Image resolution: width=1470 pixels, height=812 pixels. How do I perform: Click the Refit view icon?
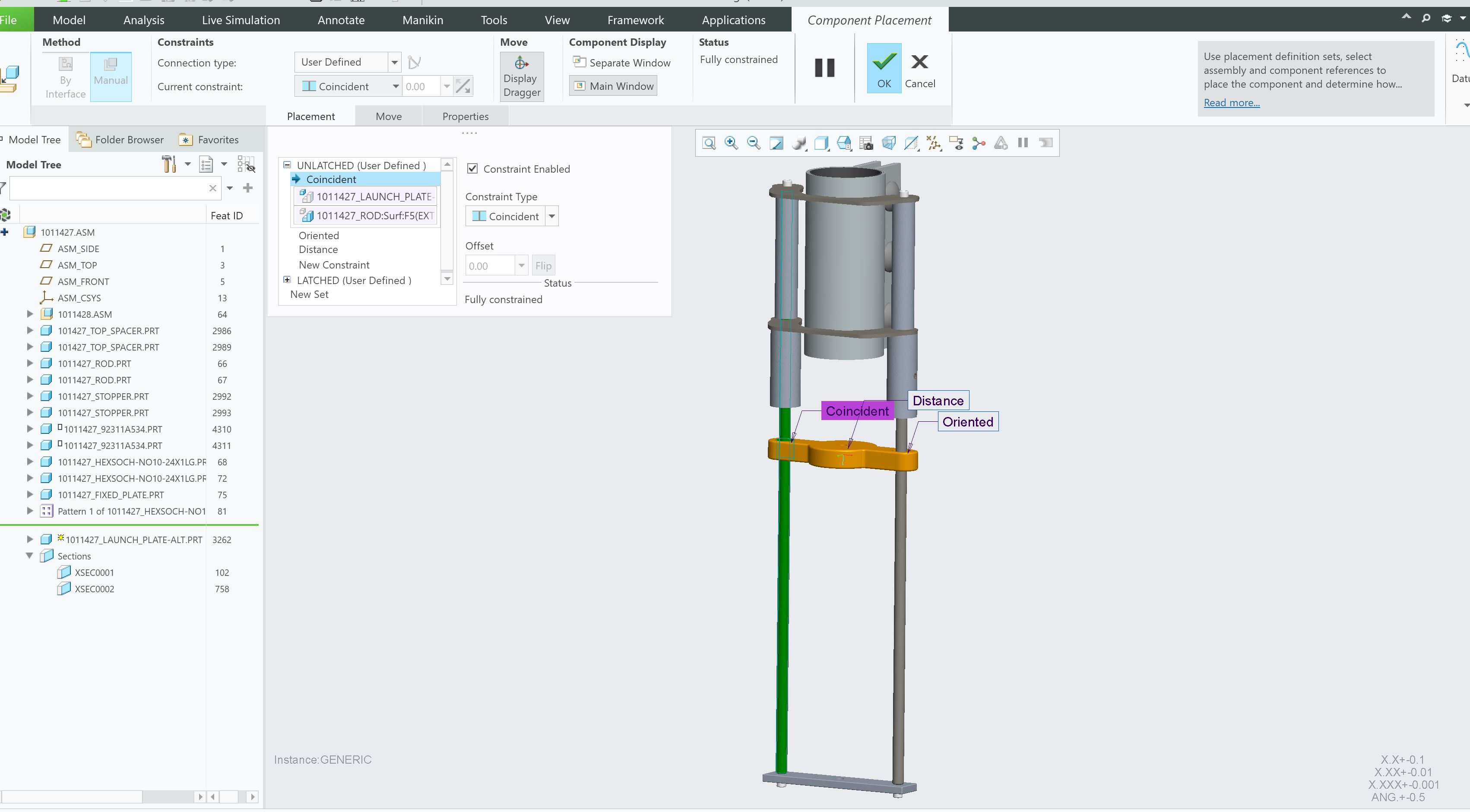pos(709,143)
